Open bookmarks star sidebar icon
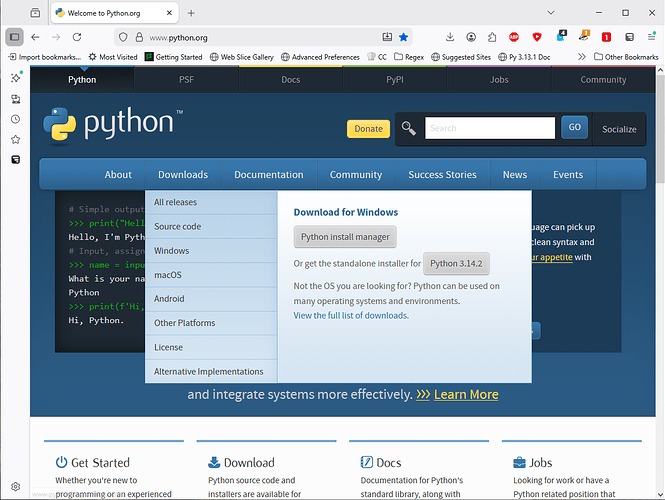Screen dimensions: 665x500 pyautogui.click(x=16, y=140)
